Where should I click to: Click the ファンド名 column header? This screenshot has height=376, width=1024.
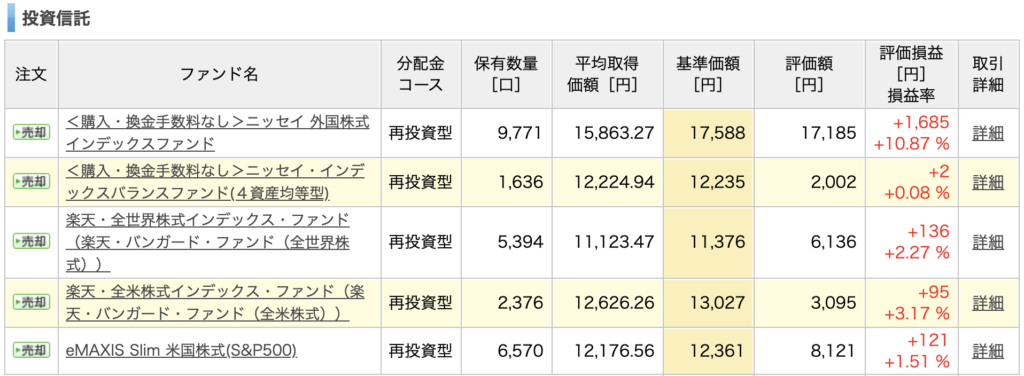[x=219, y=74]
